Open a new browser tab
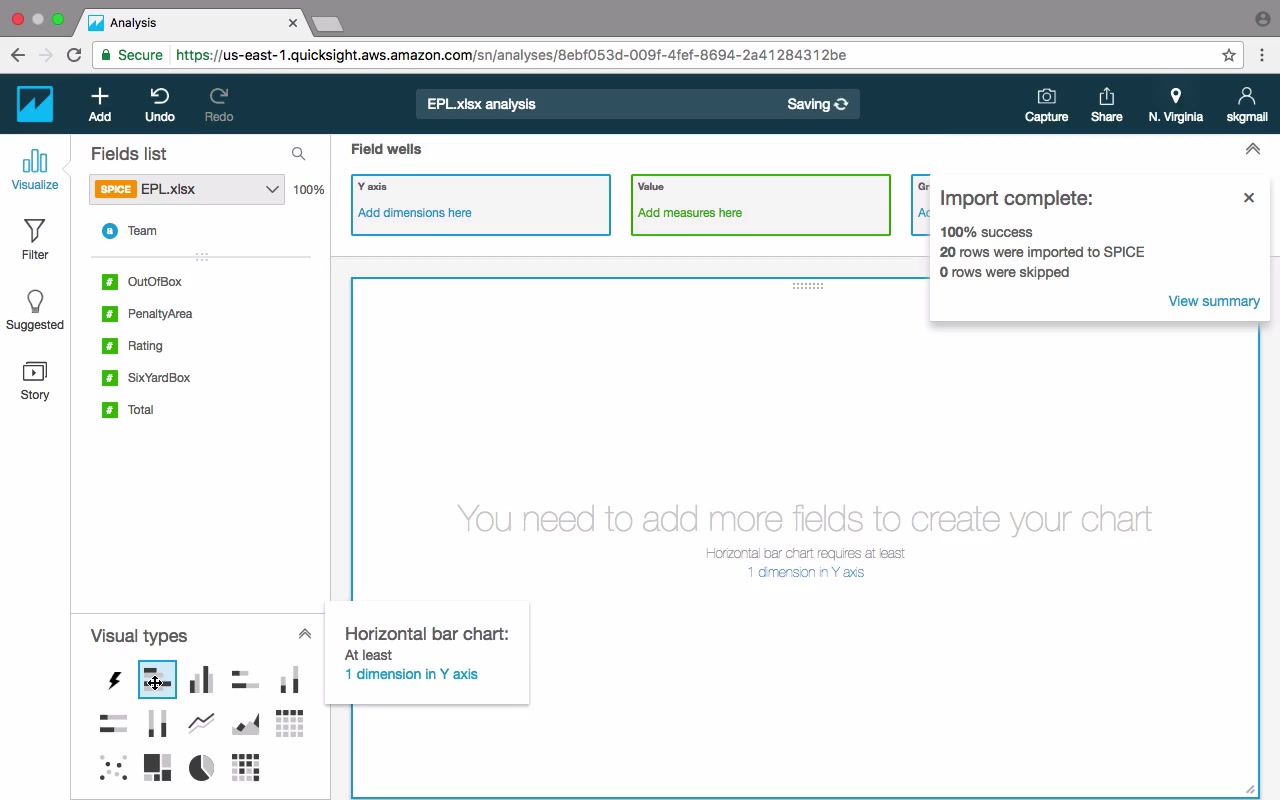Viewport: 1280px width, 800px height. pos(327,23)
